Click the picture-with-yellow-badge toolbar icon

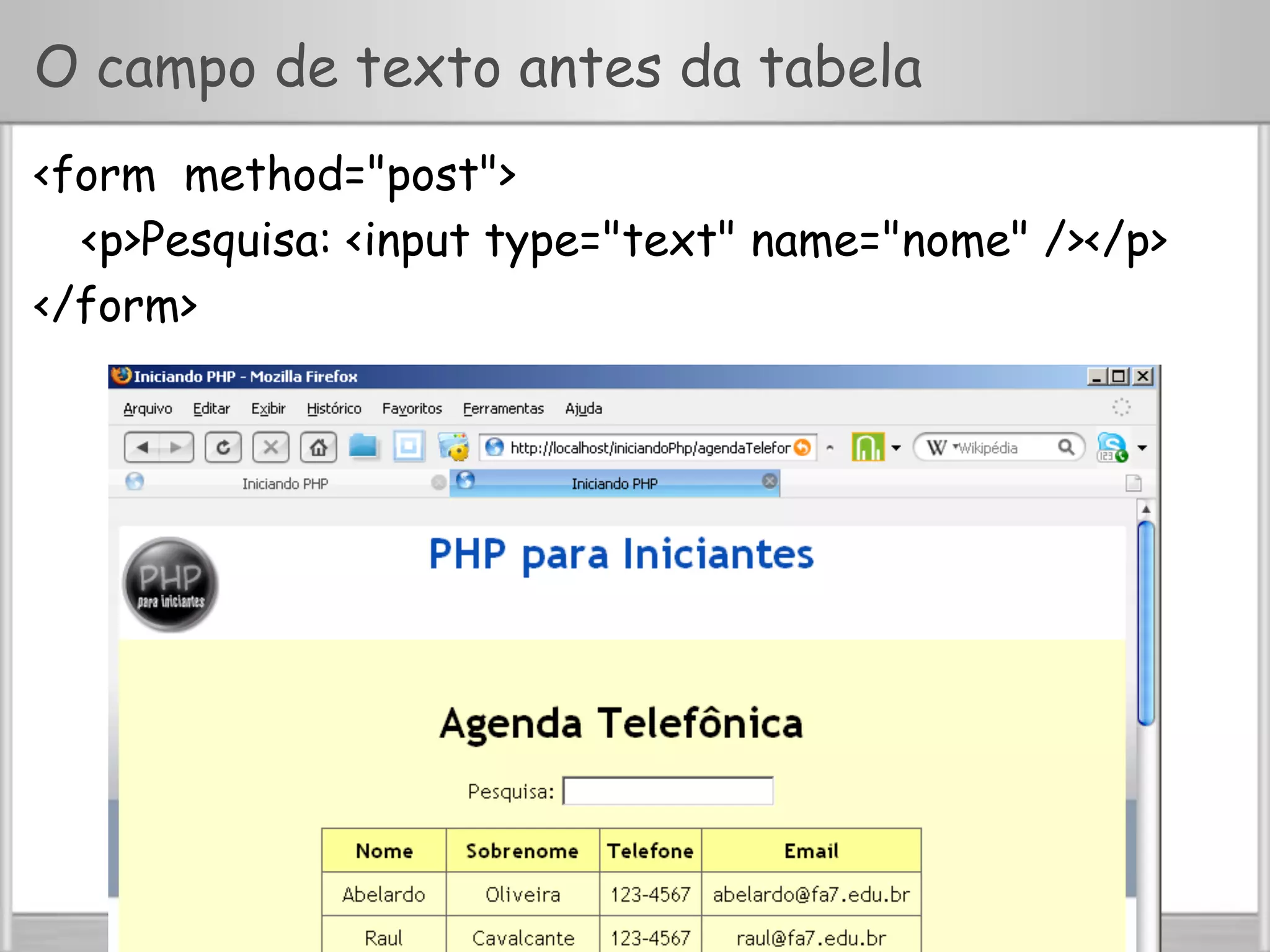(454, 447)
